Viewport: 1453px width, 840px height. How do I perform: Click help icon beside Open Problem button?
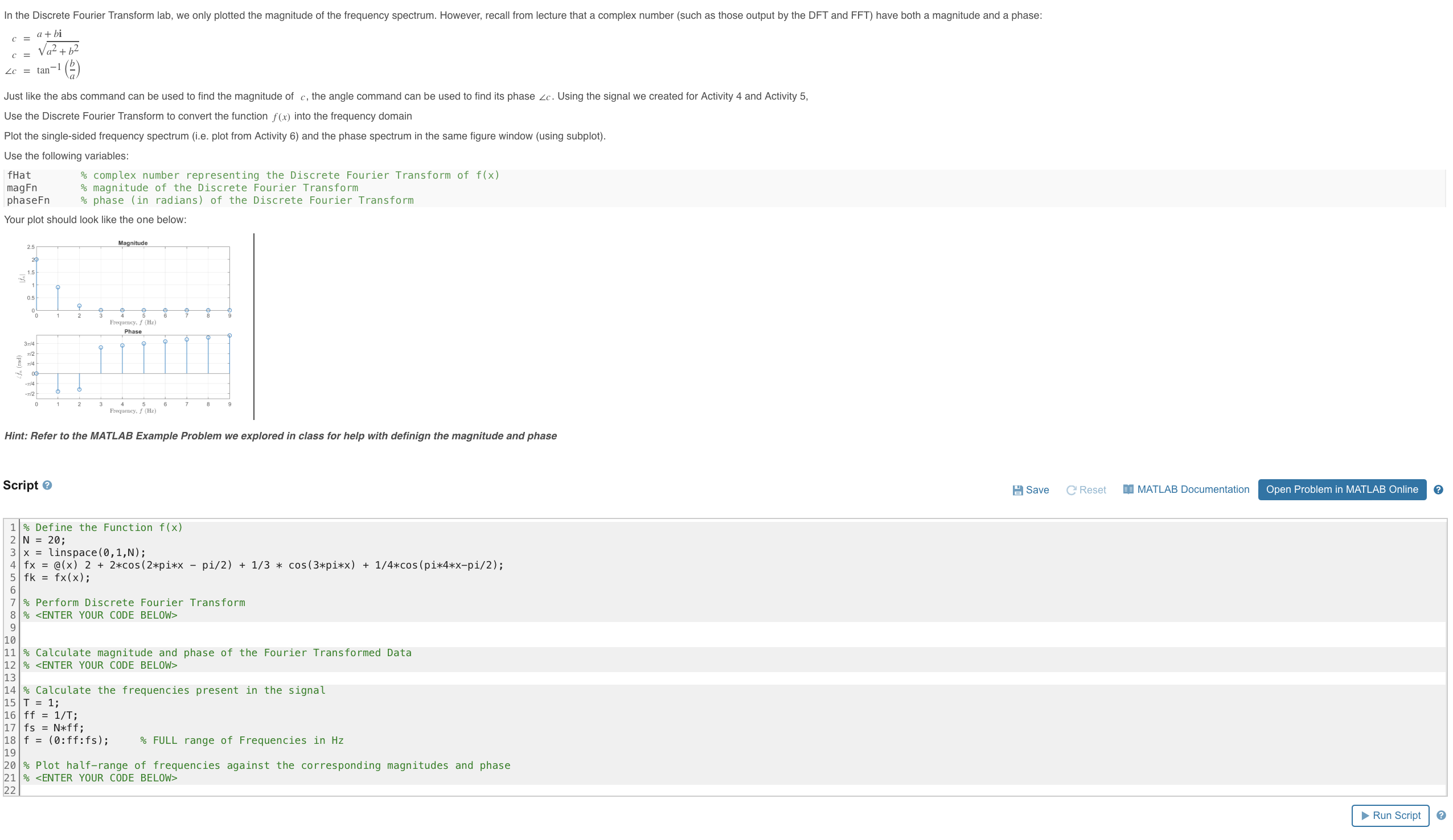1438,489
